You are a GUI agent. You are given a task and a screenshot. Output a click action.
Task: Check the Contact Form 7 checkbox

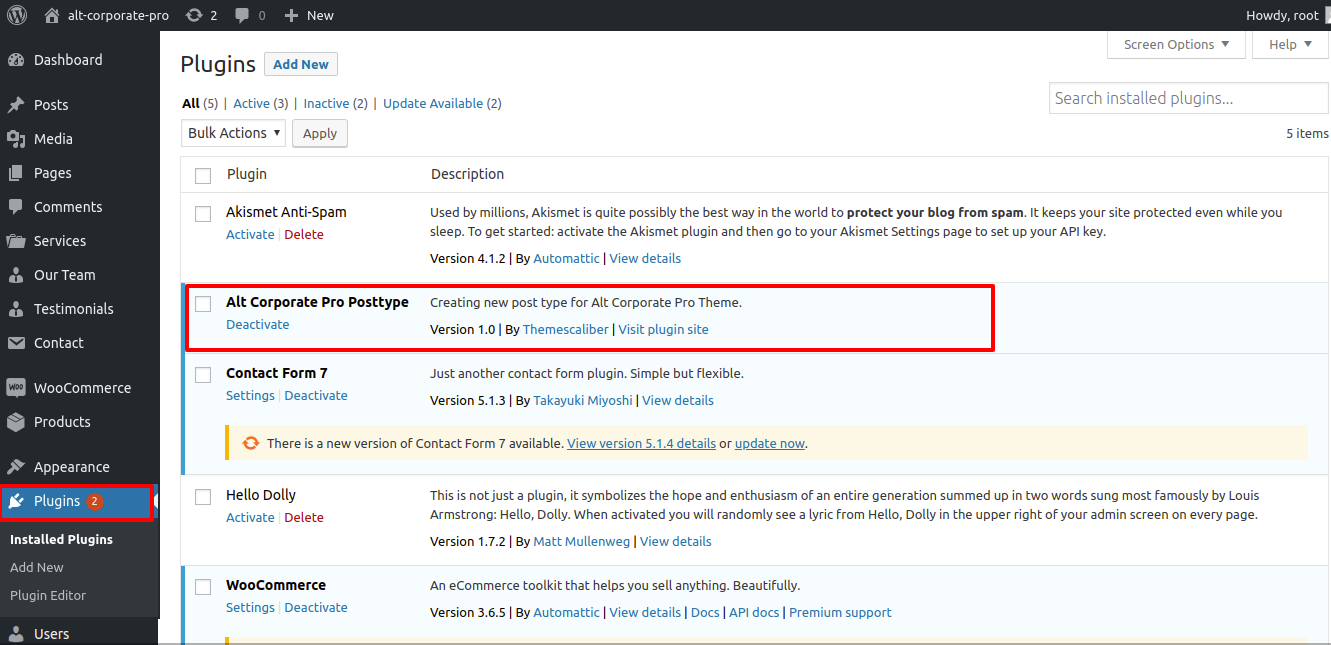[203, 375]
